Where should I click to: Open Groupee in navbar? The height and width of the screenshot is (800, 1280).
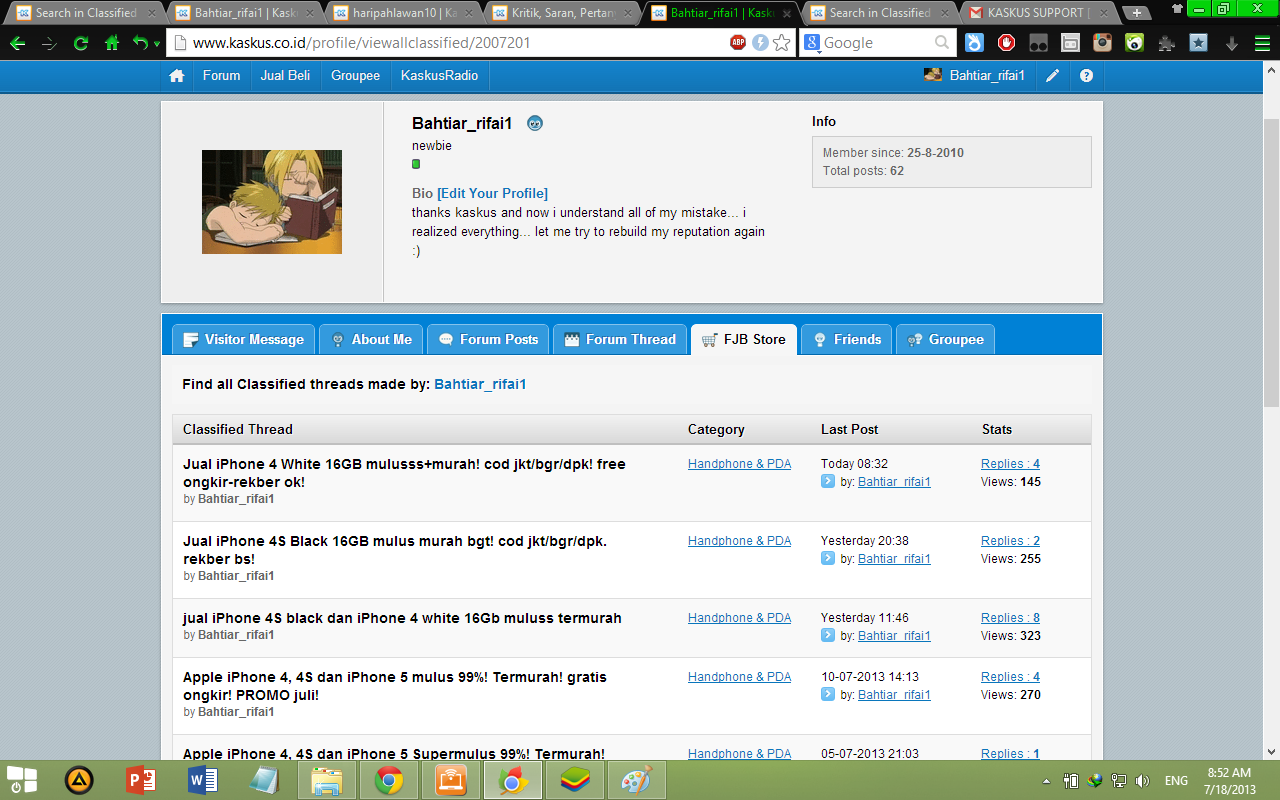356,76
